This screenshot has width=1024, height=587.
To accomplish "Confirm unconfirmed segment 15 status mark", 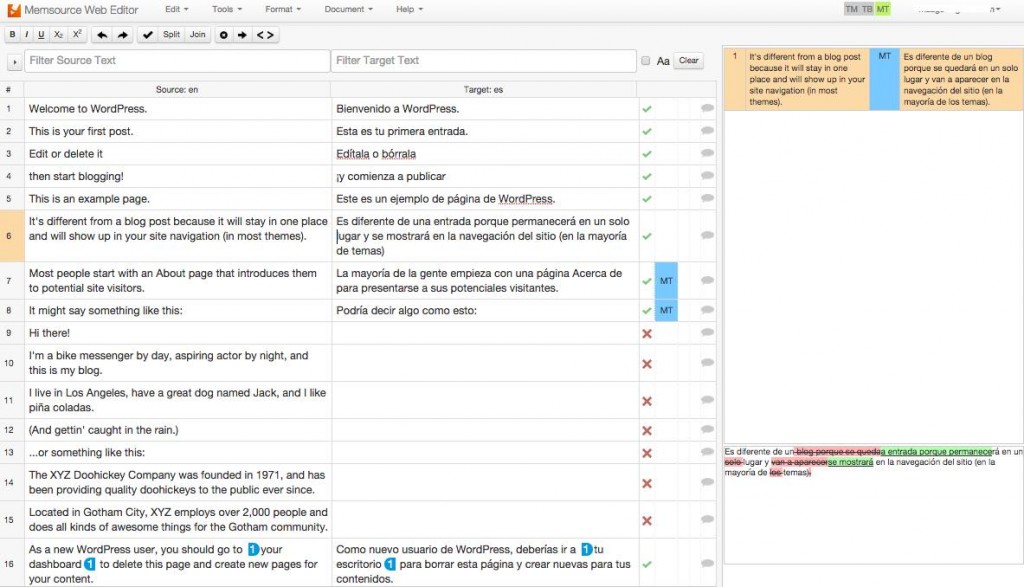I will [x=647, y=521].
